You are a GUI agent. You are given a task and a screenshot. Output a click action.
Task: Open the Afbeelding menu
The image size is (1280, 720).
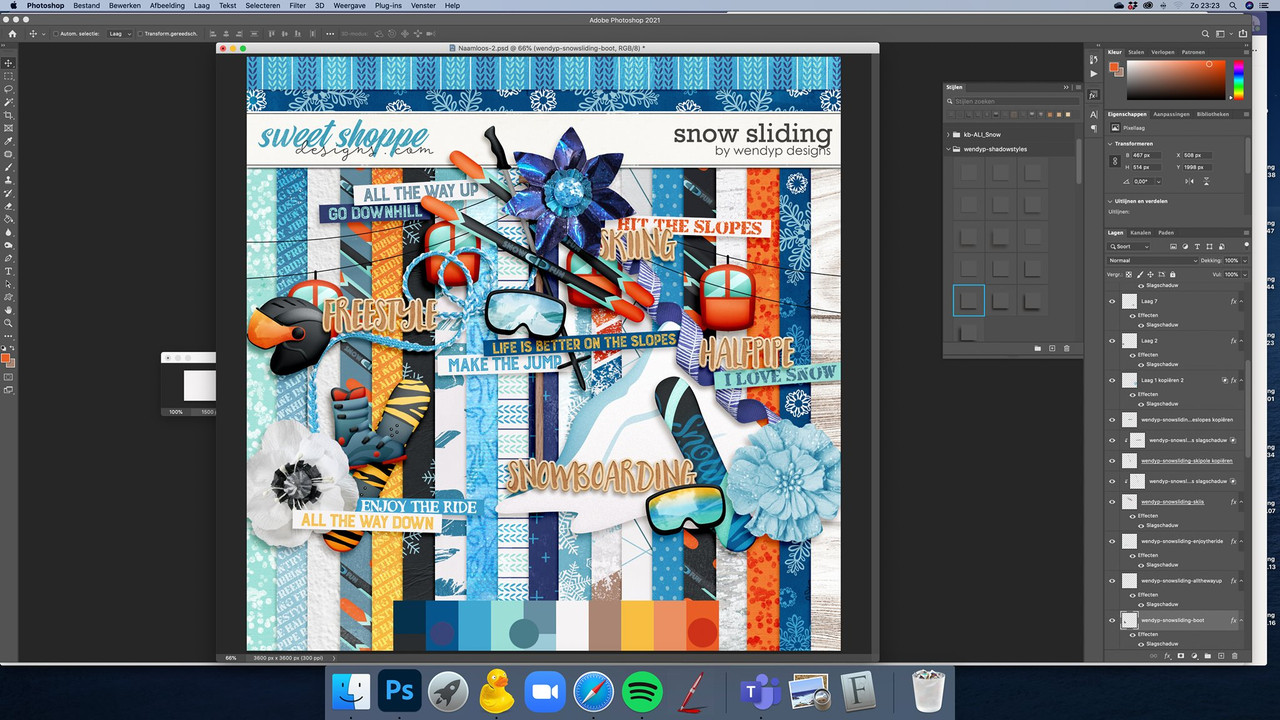tap(167, 5)
